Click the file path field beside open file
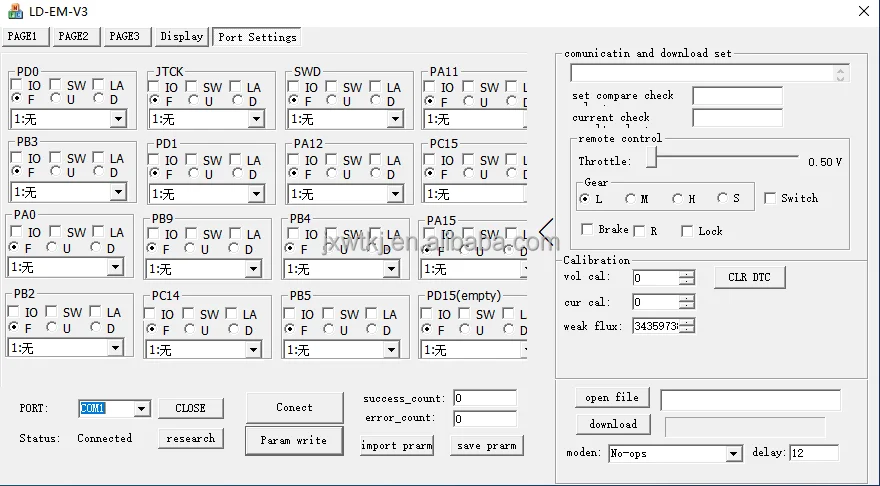 click(751, 400)
